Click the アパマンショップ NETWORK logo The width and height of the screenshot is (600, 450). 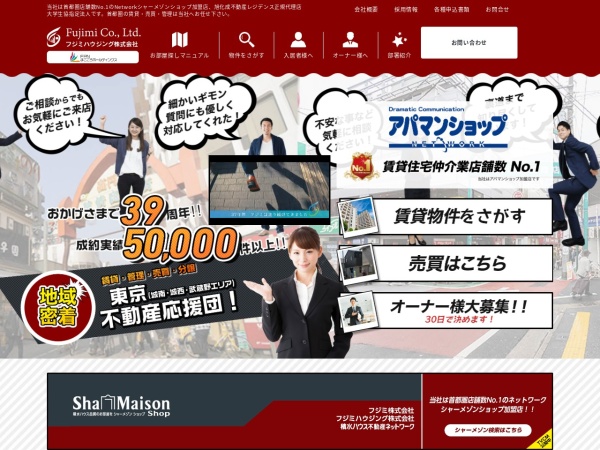pos(448,128)
